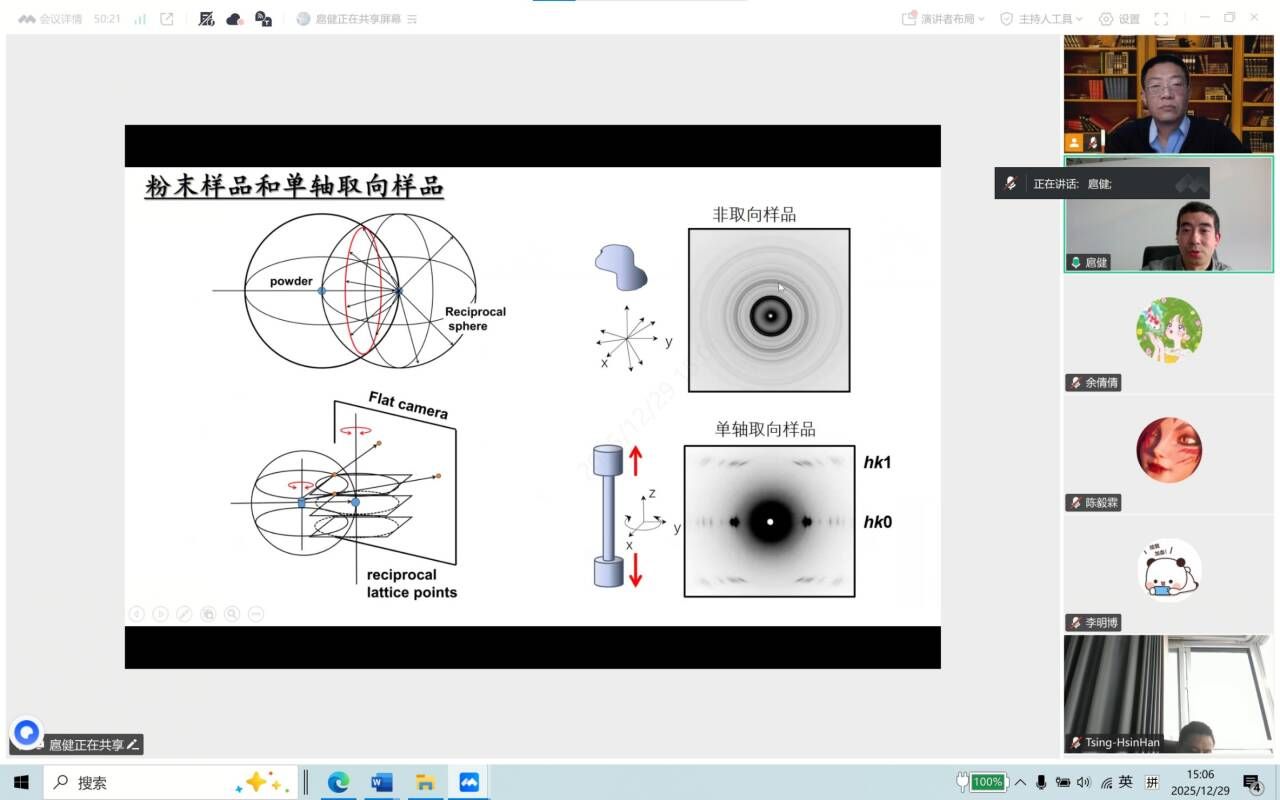The height and width of the screenshot is (800, 1280).
Task: Click the cloud recording icon
Action: pyautogui.click(x=235, y=19)
